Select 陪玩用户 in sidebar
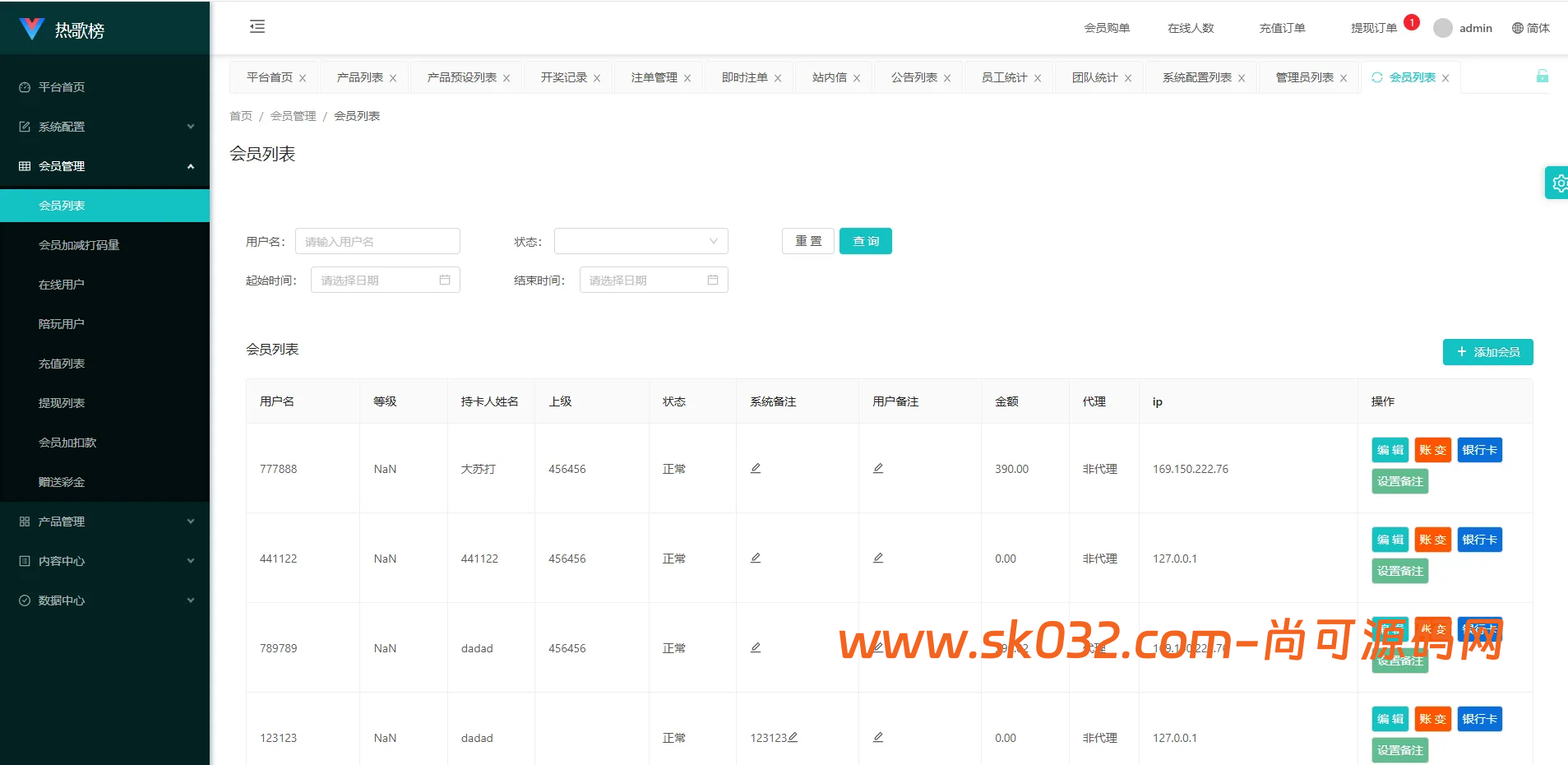The image size is (1568, 765). (105, 324)
